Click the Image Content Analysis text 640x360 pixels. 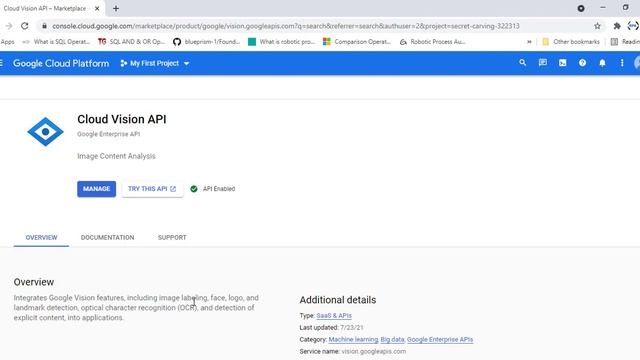click(116, 156)
